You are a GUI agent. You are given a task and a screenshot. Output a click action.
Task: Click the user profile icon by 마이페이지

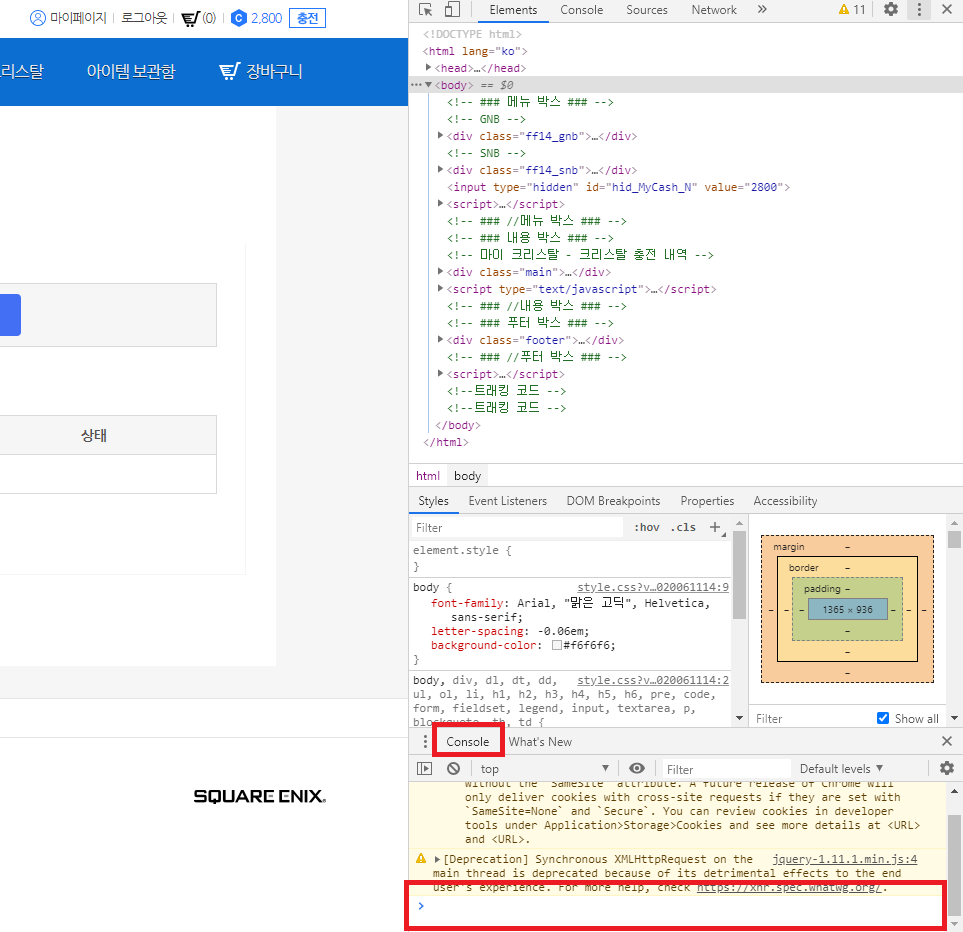(x=38, y=18)
